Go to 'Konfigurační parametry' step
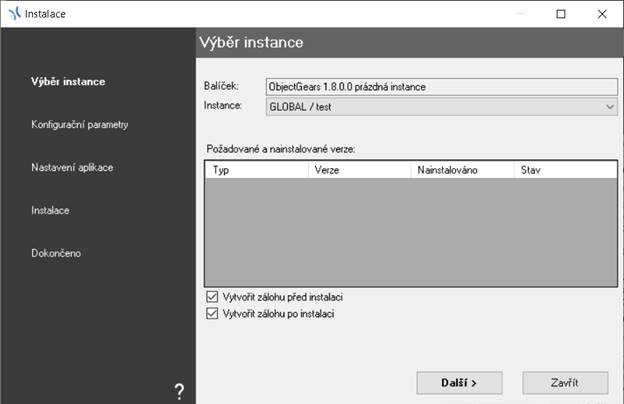 (x=80, y=124)
